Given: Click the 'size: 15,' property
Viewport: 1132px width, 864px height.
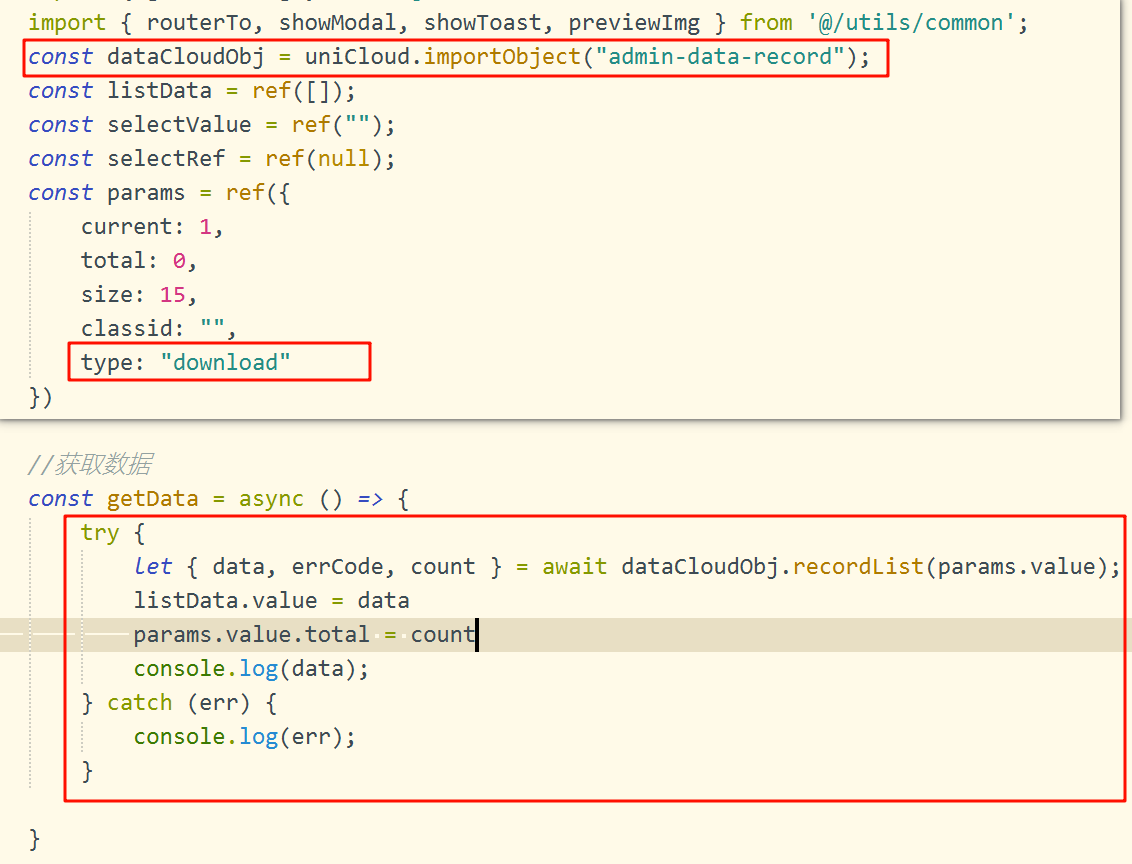Looking at the screenshot, I should point(139,295).
